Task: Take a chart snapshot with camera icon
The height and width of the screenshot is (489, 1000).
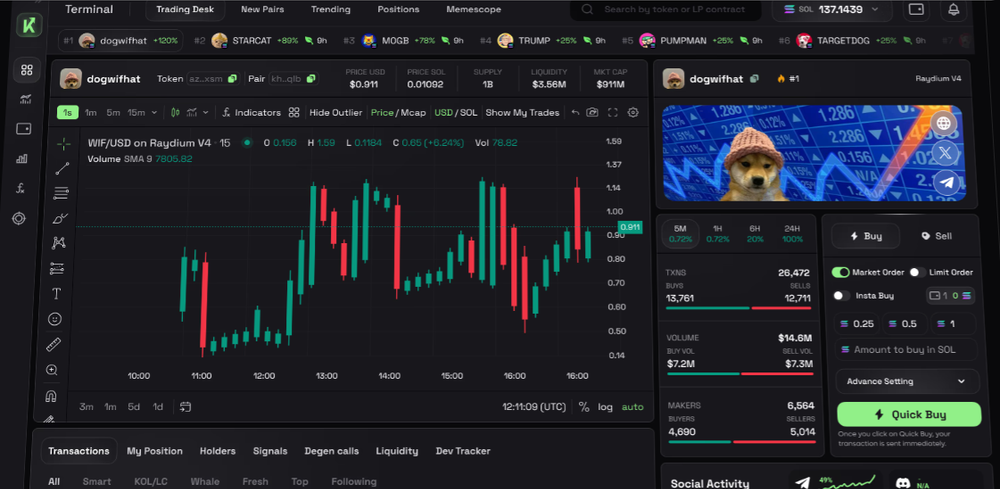Action: coord(592,112)
